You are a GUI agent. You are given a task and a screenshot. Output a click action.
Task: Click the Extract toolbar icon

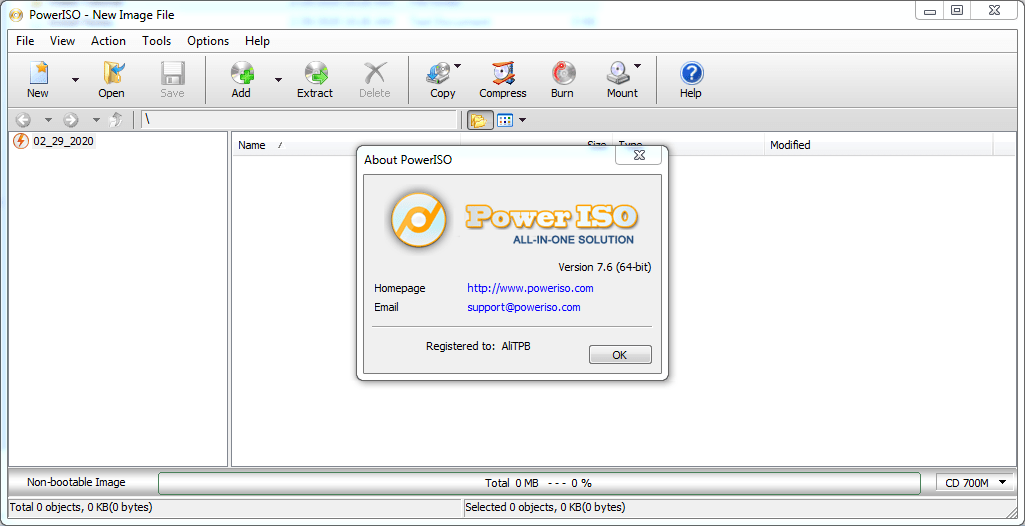pyautogui.click(x=315, y=80)
